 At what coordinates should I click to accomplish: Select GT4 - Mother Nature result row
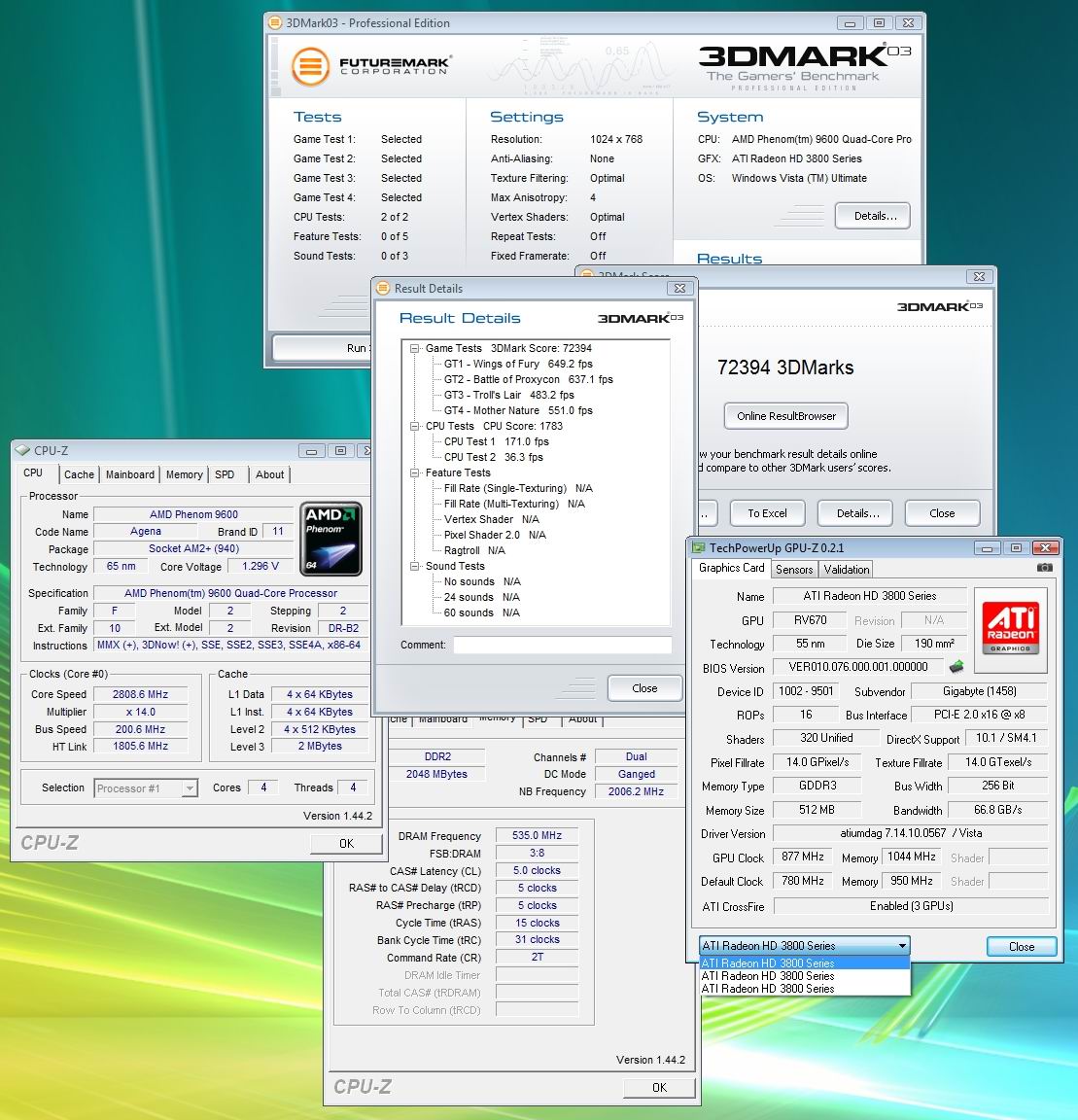(x=518, y=410)
